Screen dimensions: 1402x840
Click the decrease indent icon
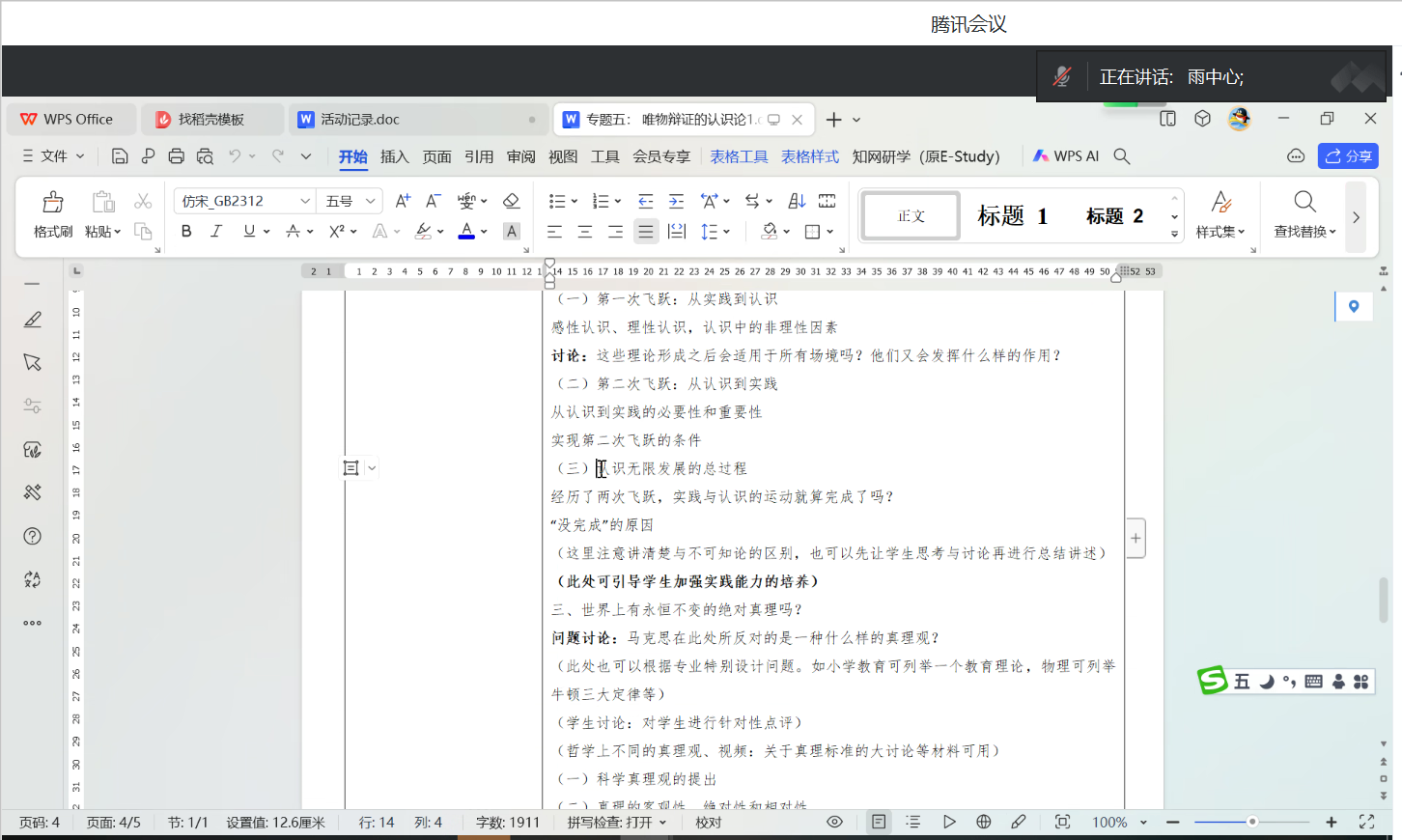click(646, 201)
